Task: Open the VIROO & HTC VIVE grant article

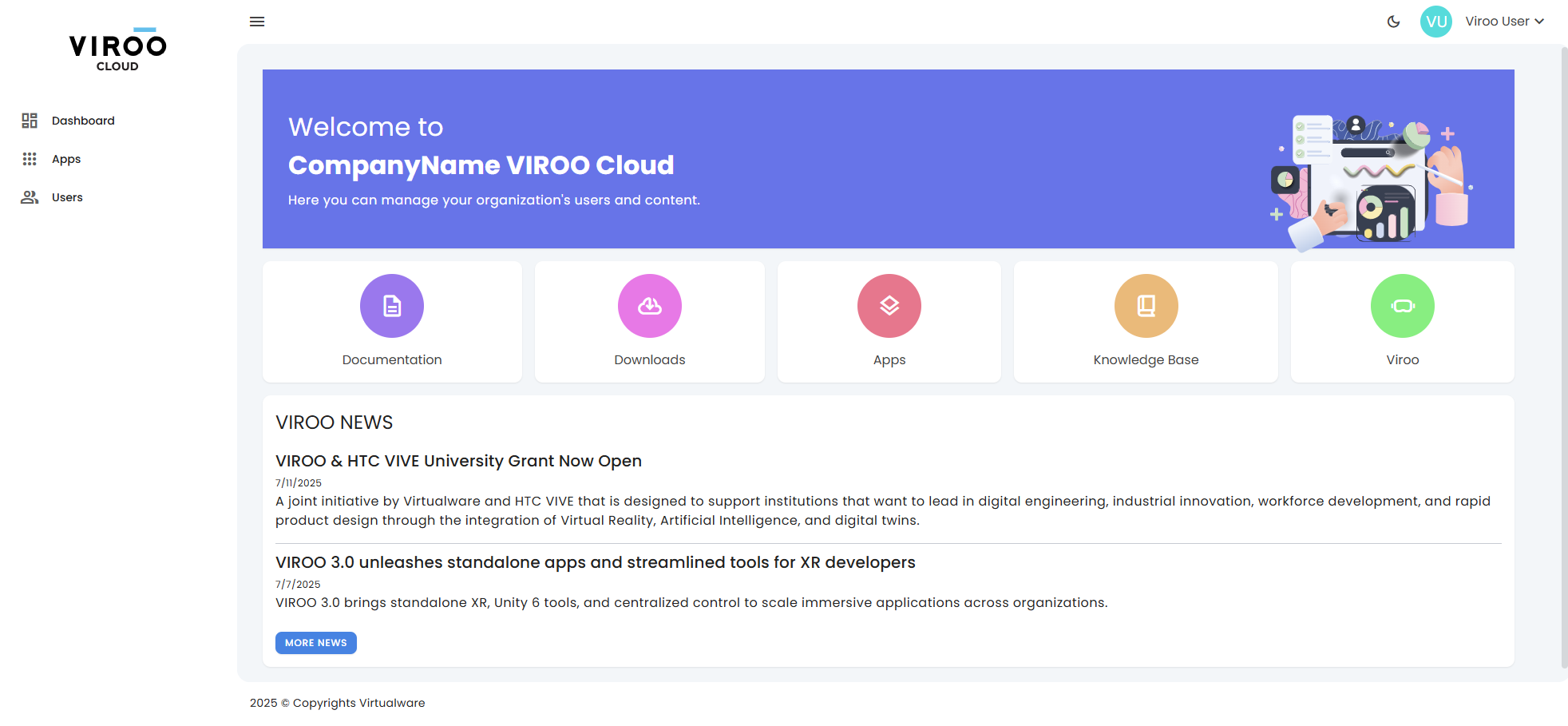Action: click(x=458, y=461)
